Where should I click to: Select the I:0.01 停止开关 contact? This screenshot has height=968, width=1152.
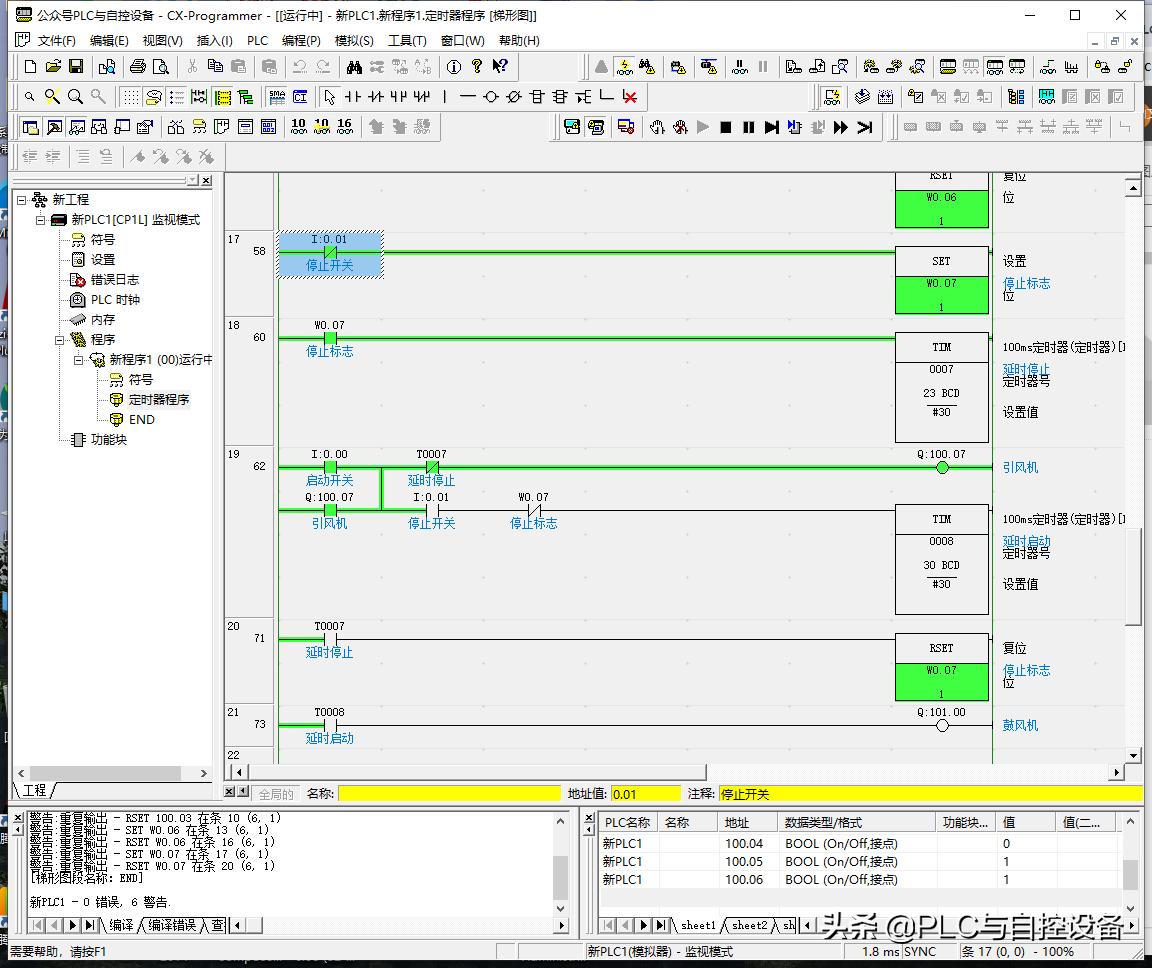tap(329, 253)
